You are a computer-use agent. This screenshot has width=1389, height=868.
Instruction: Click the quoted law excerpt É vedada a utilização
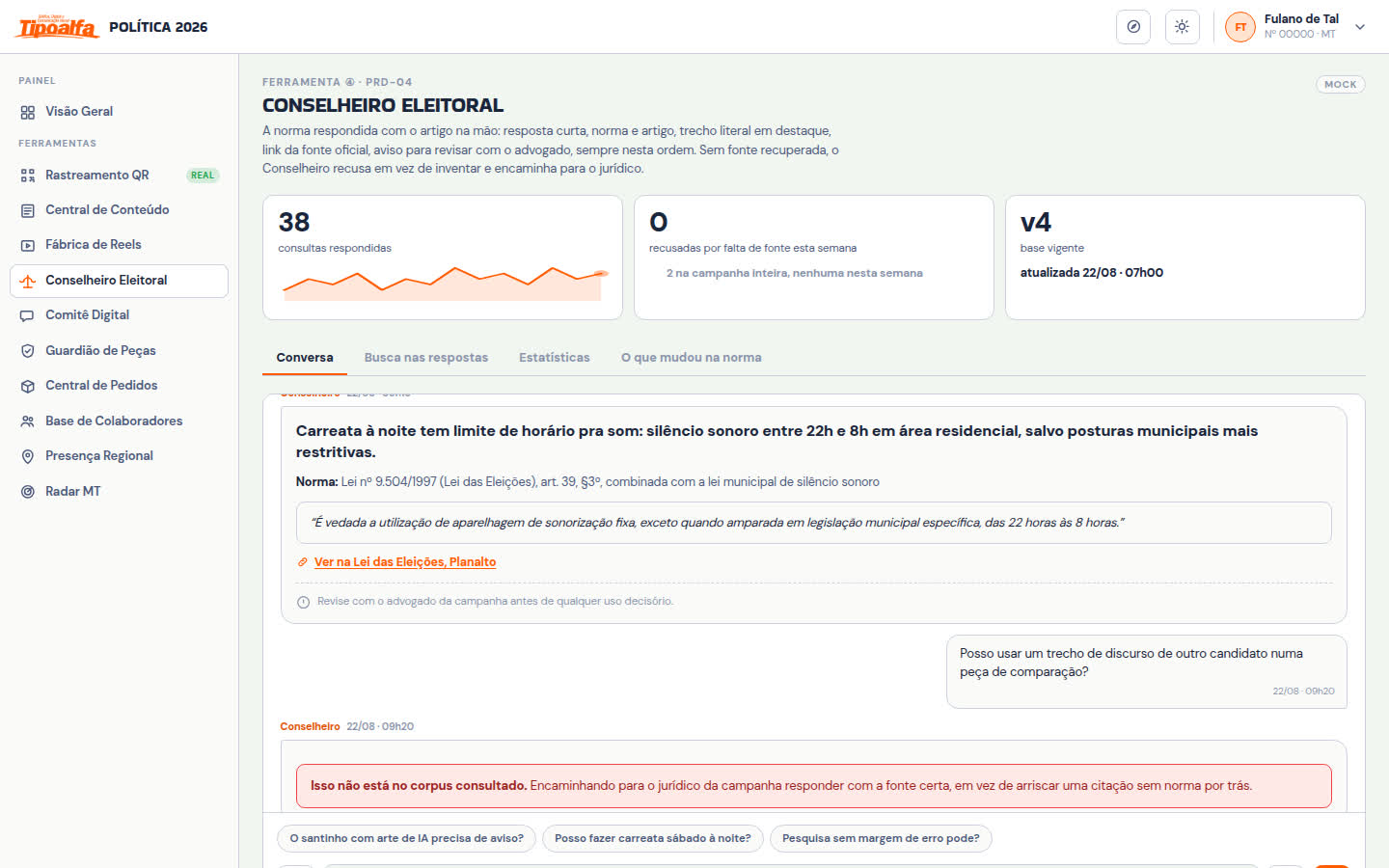point(814,523)
